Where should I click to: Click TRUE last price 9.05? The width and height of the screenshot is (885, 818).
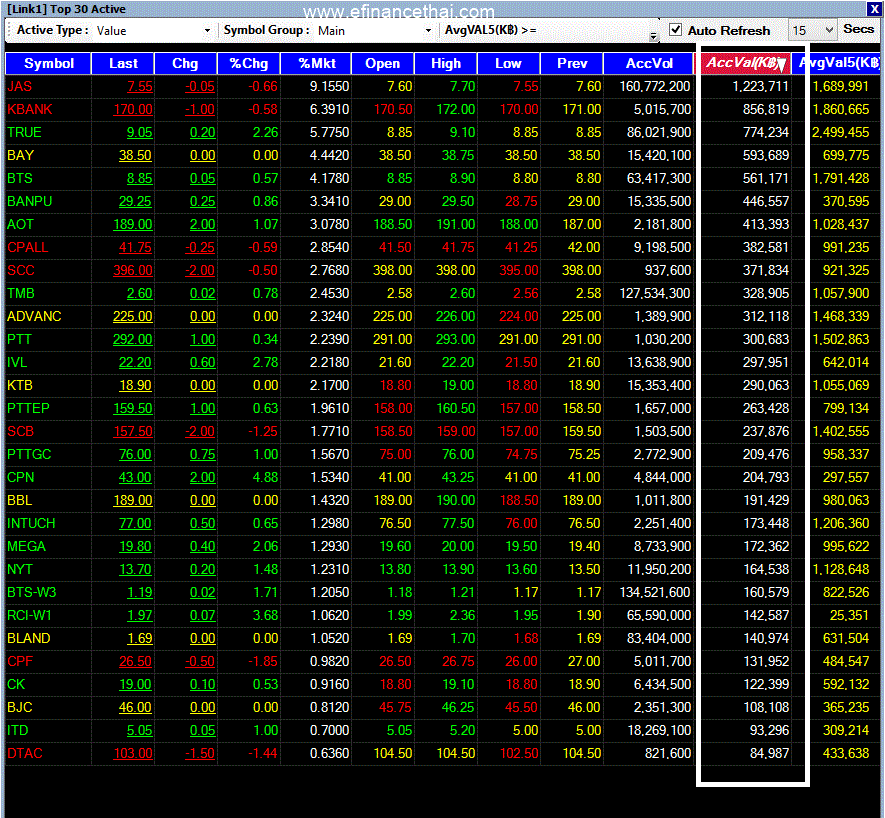[139, 133]
